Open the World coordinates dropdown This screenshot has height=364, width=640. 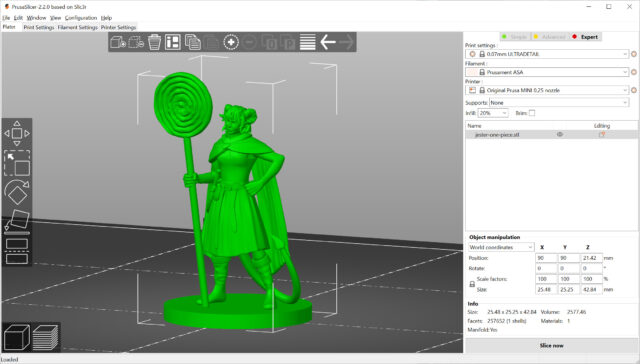point(501,247)
